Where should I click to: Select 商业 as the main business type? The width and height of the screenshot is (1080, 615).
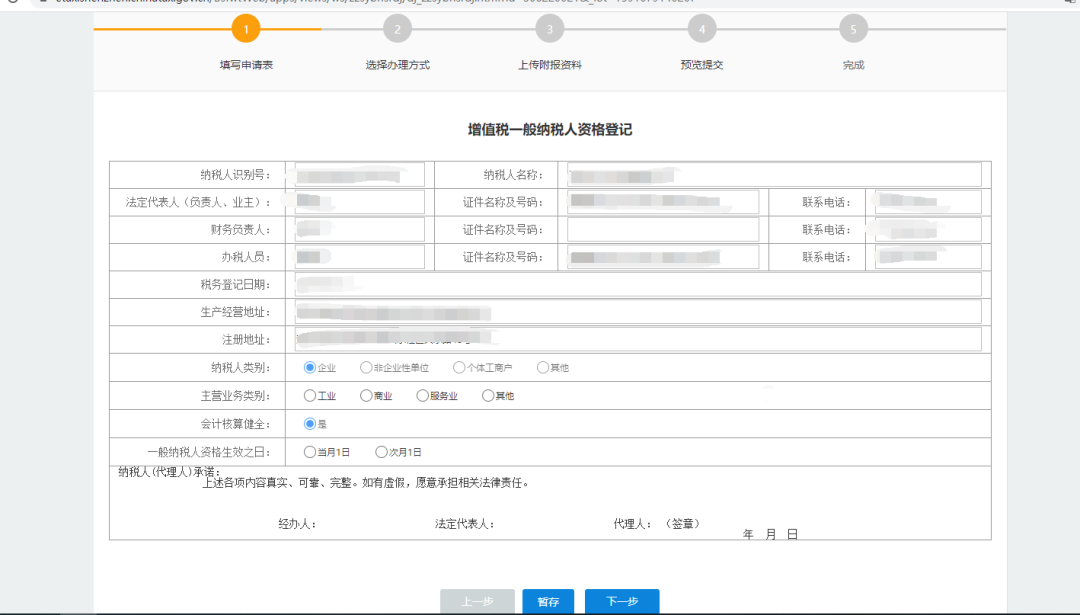point(365,395)
